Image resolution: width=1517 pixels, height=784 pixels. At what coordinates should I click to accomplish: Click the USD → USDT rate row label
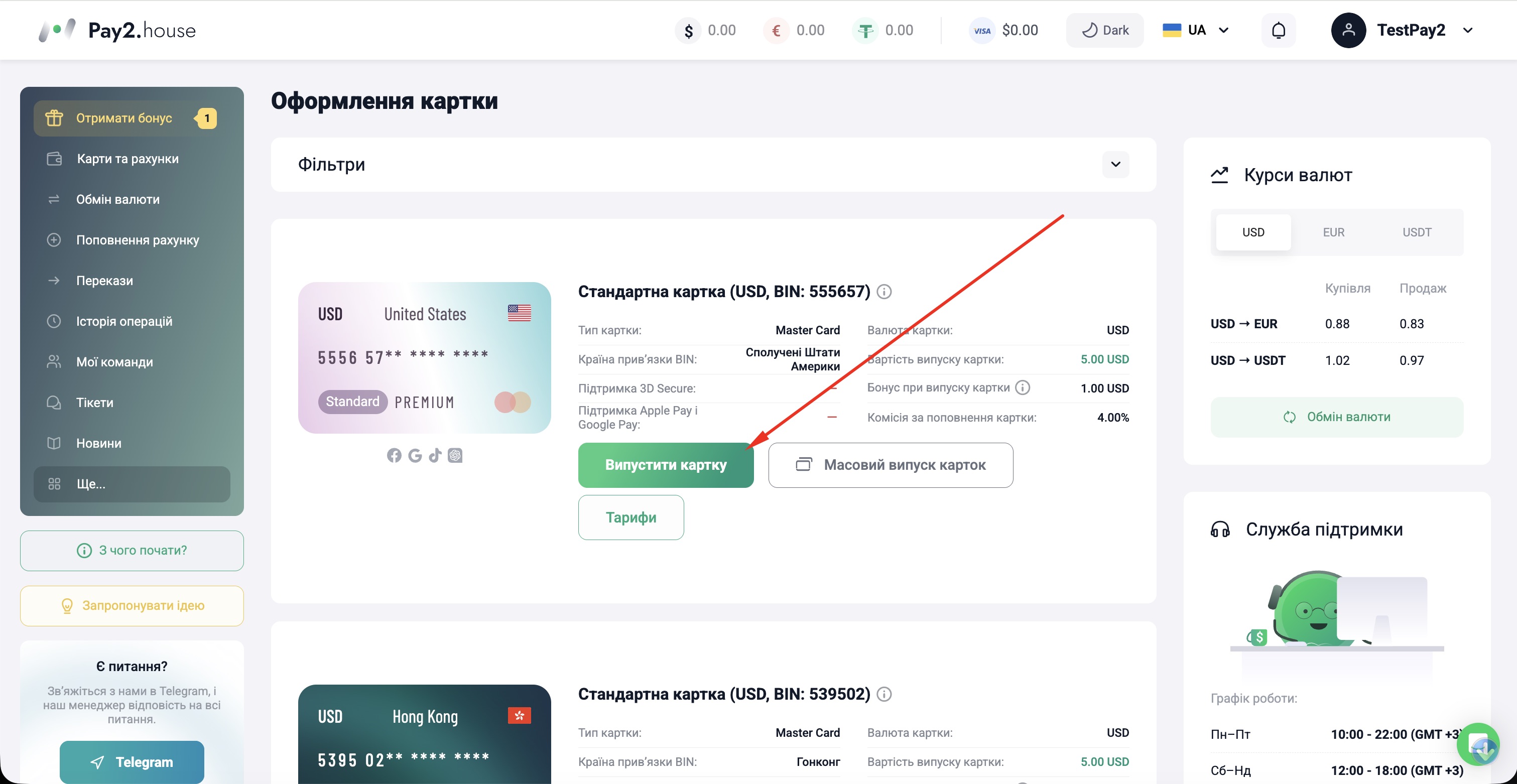coord(1248,360)
